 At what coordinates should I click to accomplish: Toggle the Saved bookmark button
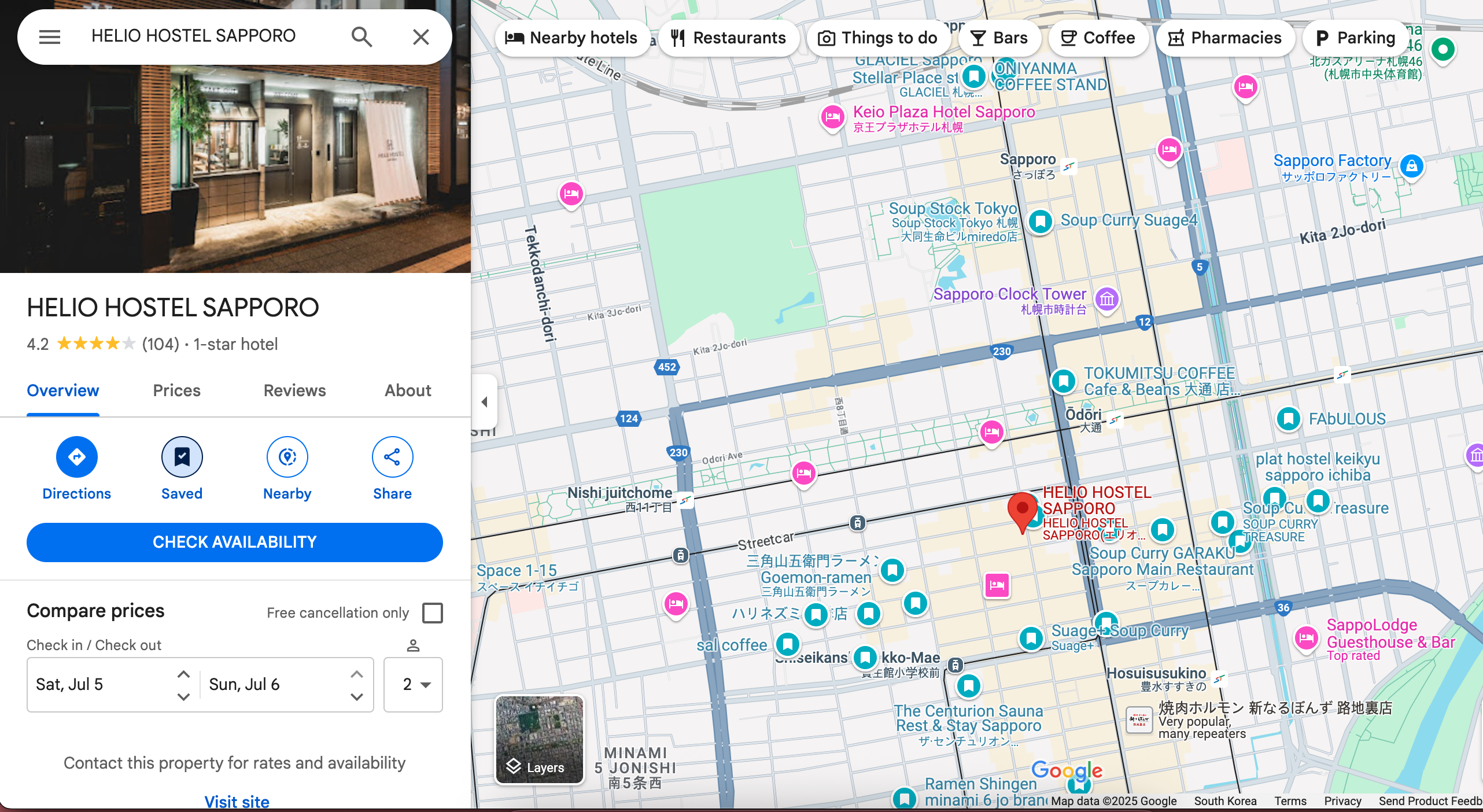pyautogui.click(x=182, y=457)
